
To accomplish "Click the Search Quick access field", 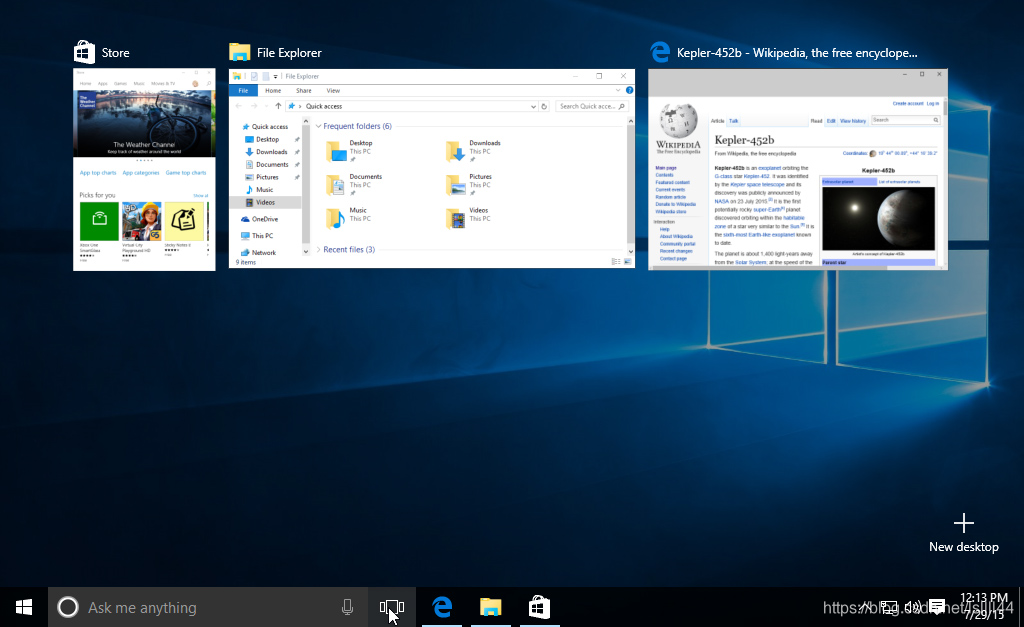I will 592,106.
